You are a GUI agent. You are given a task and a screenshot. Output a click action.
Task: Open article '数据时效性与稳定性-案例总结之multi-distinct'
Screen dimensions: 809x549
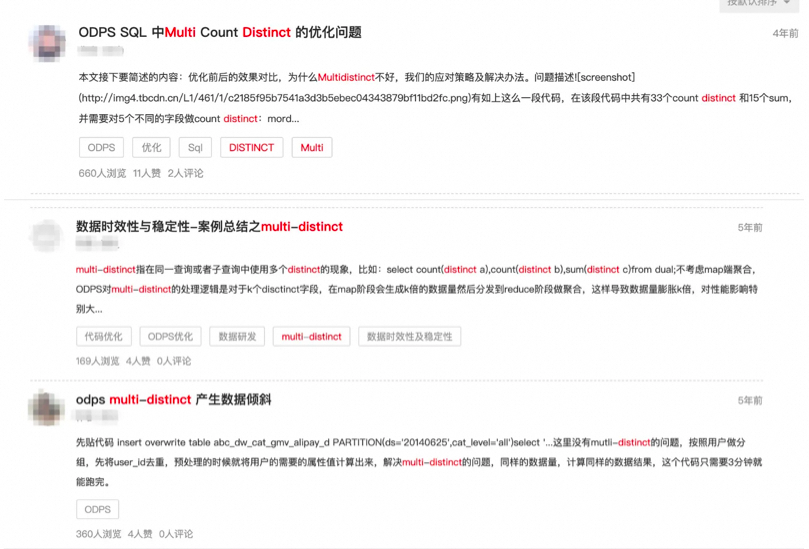coord(209,227)
